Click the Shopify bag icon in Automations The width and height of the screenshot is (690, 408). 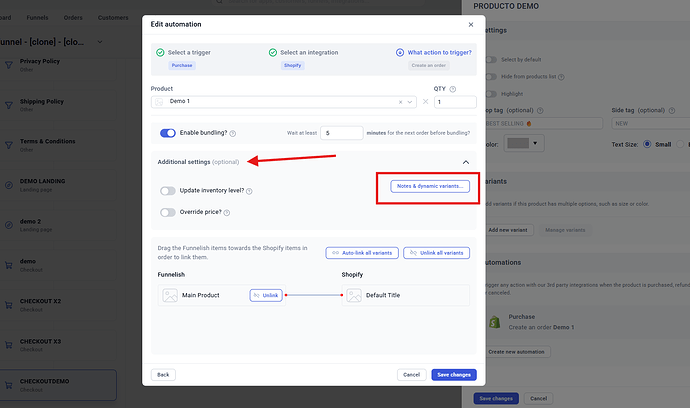click(493, 321)
